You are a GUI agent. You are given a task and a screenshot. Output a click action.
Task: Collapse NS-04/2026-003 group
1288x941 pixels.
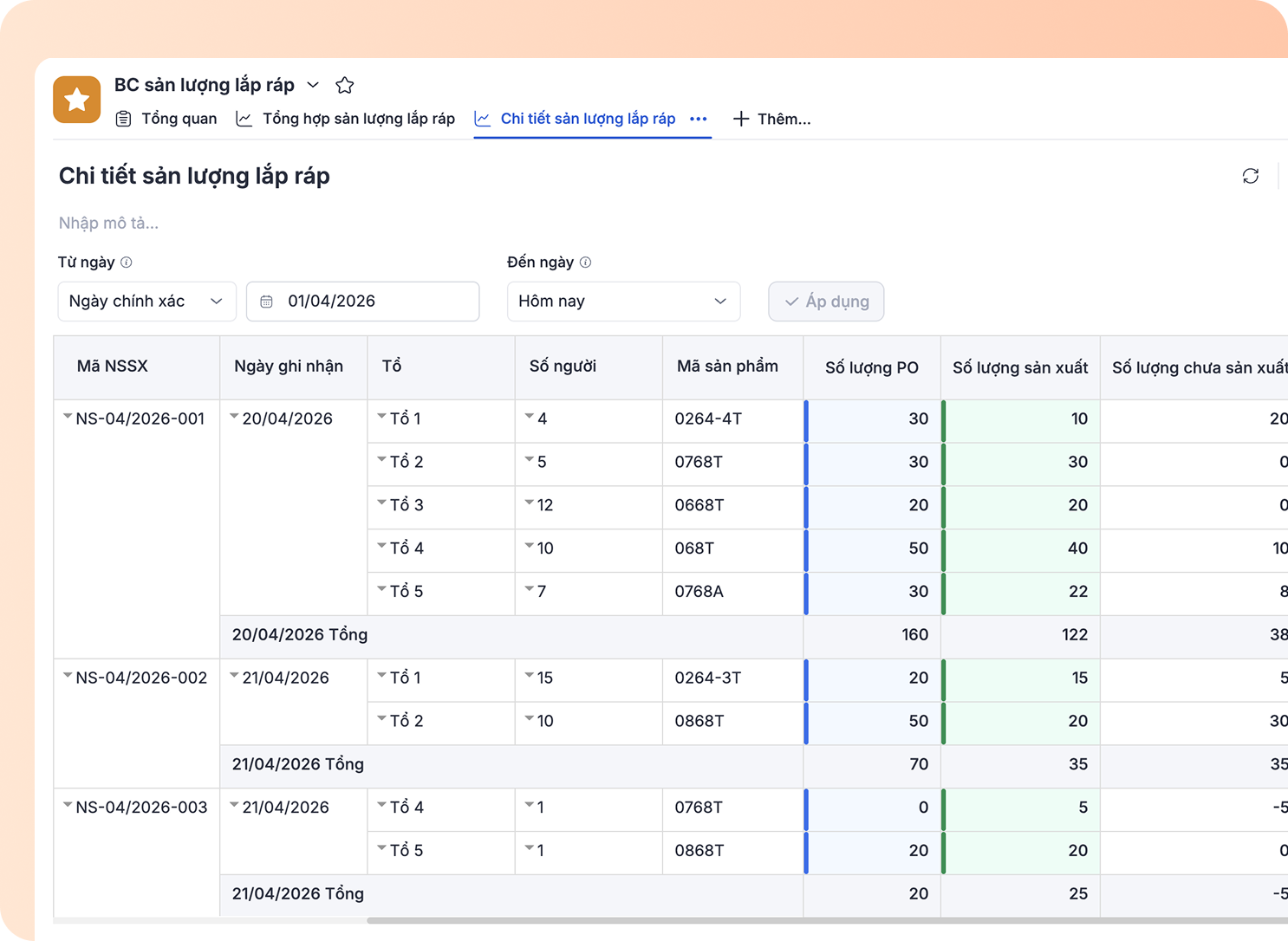click(68, 805)
